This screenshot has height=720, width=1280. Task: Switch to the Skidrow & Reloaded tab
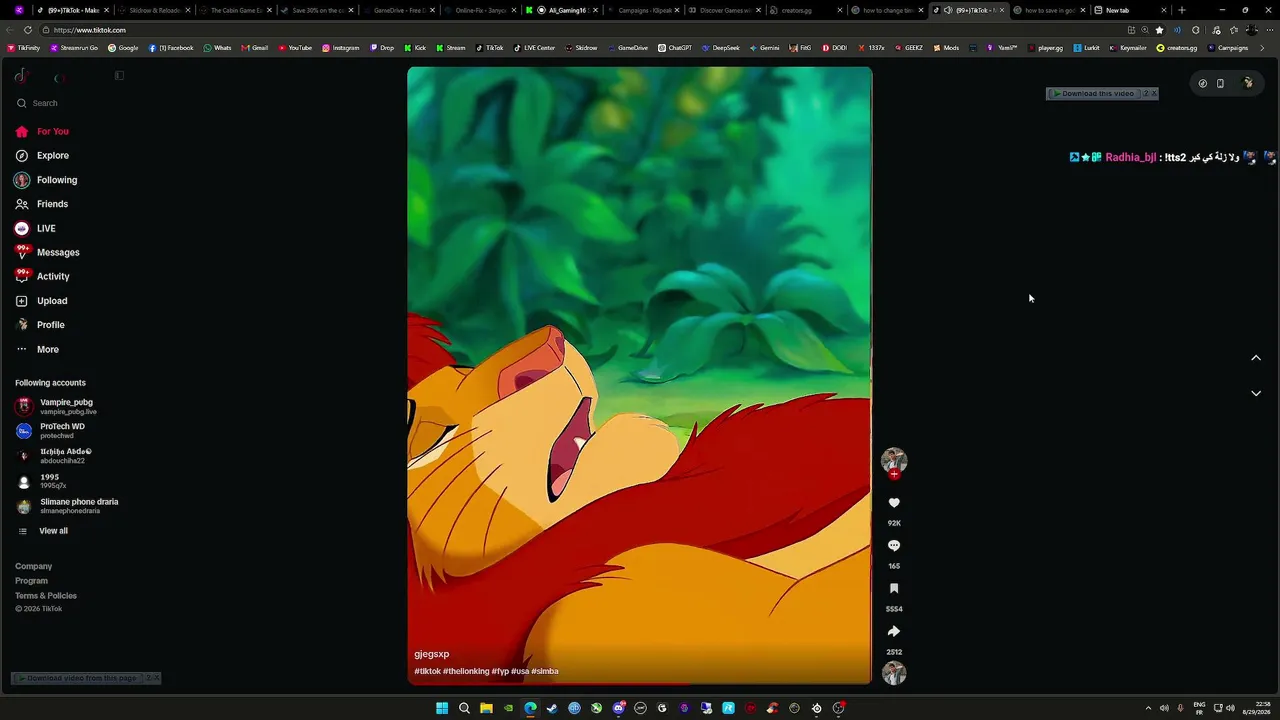click(153, 10)
